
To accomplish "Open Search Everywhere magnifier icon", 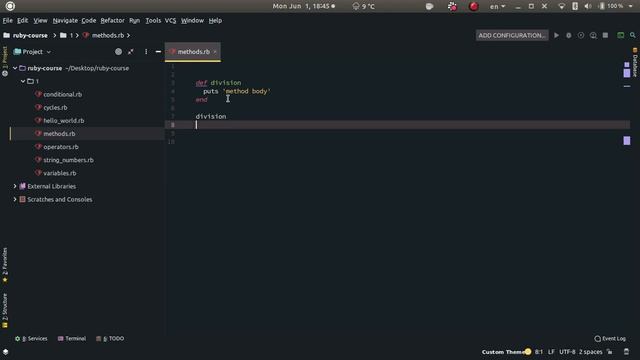I will (633, 36).
